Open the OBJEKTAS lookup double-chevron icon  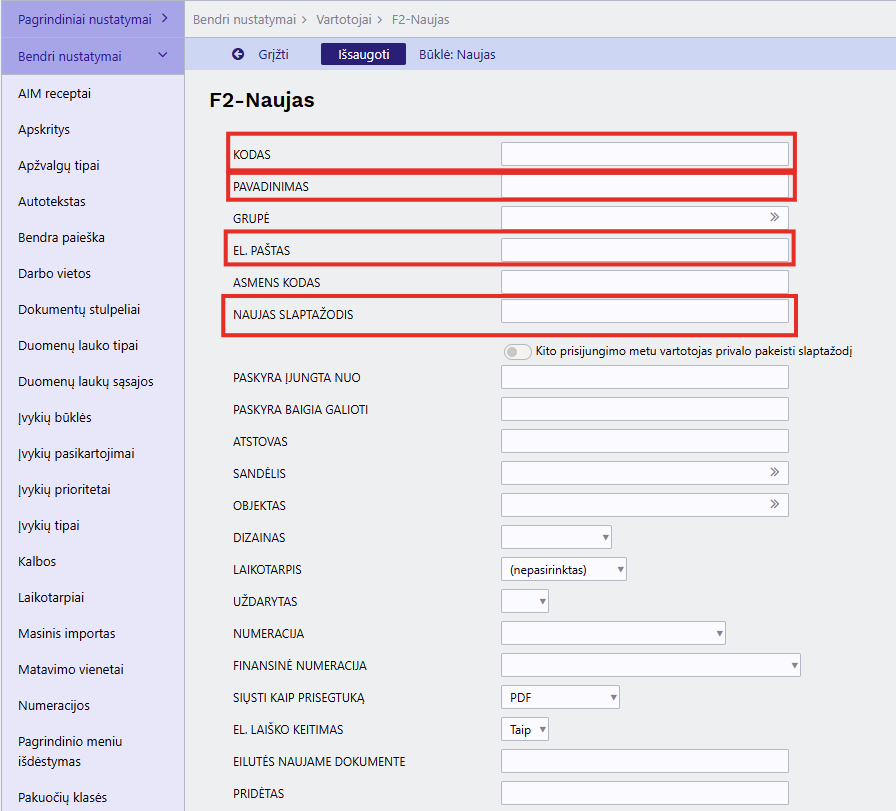[x=774, y=504]
